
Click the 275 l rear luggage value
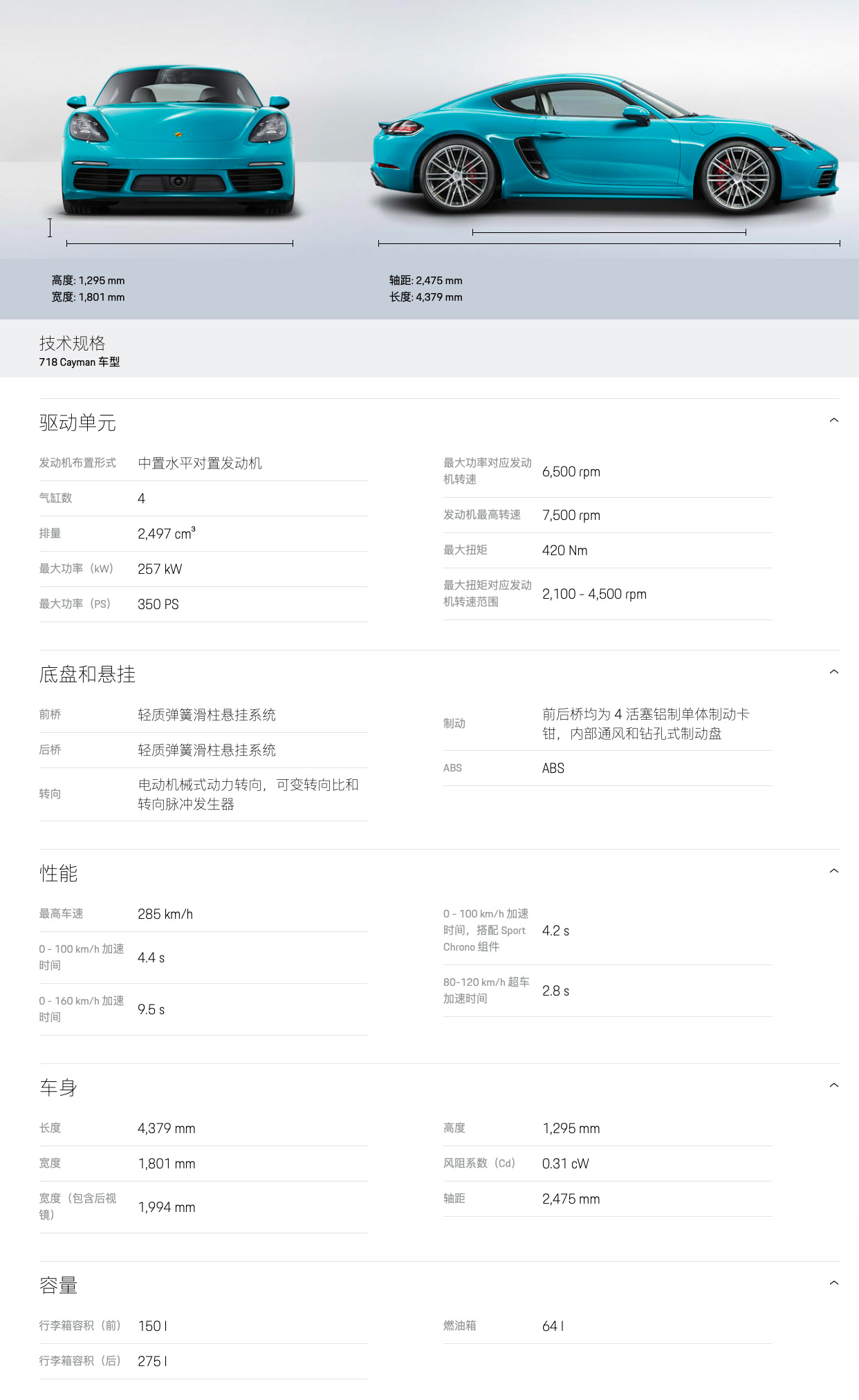(x=153, y=1361)
